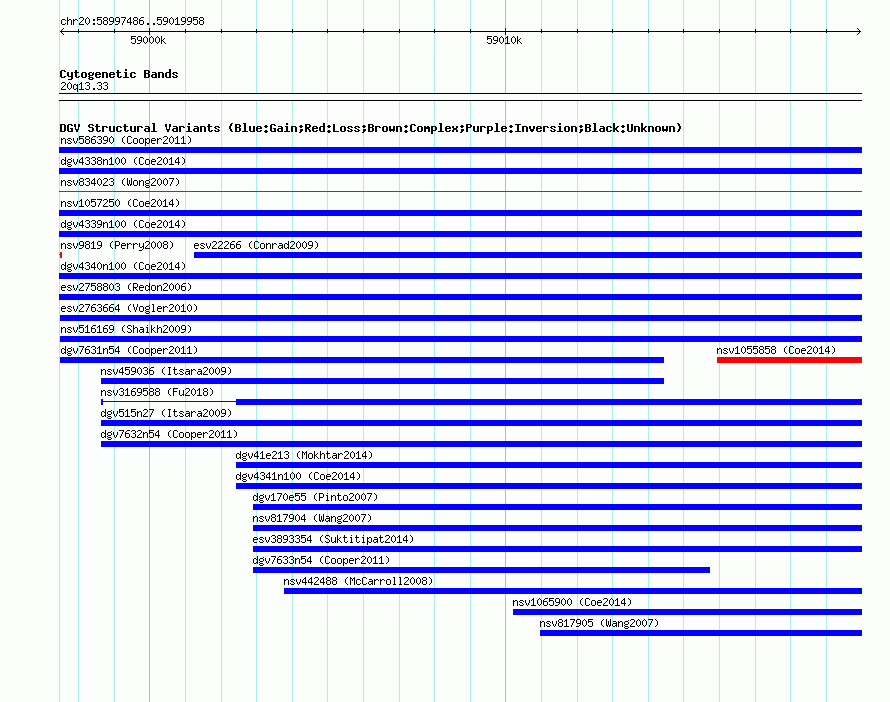Click the dgv7632n54 (Cooper2011) label
Viewport: 890px width, 702px height.
click(169, 434)
